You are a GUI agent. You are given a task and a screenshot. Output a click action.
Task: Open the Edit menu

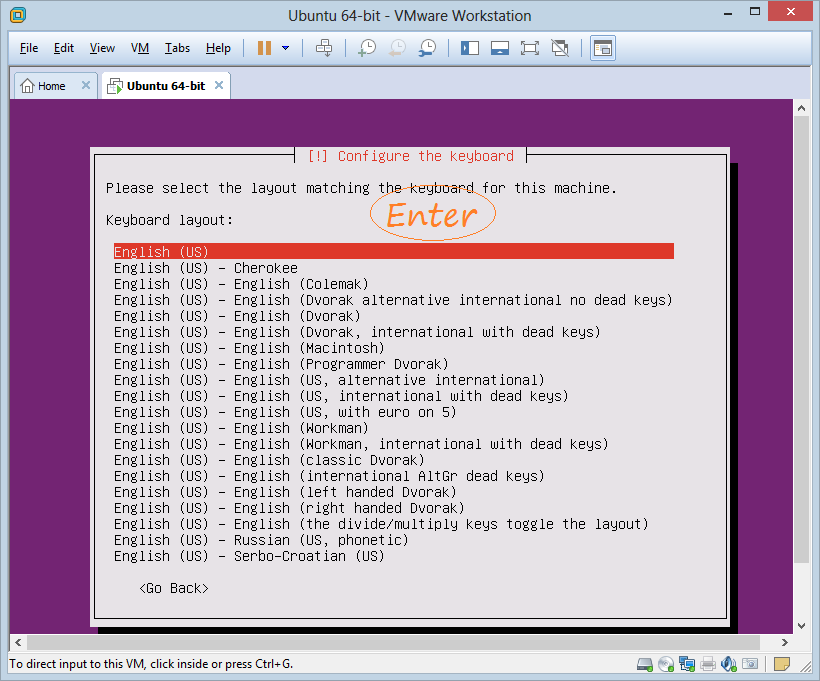pos(64,48)
